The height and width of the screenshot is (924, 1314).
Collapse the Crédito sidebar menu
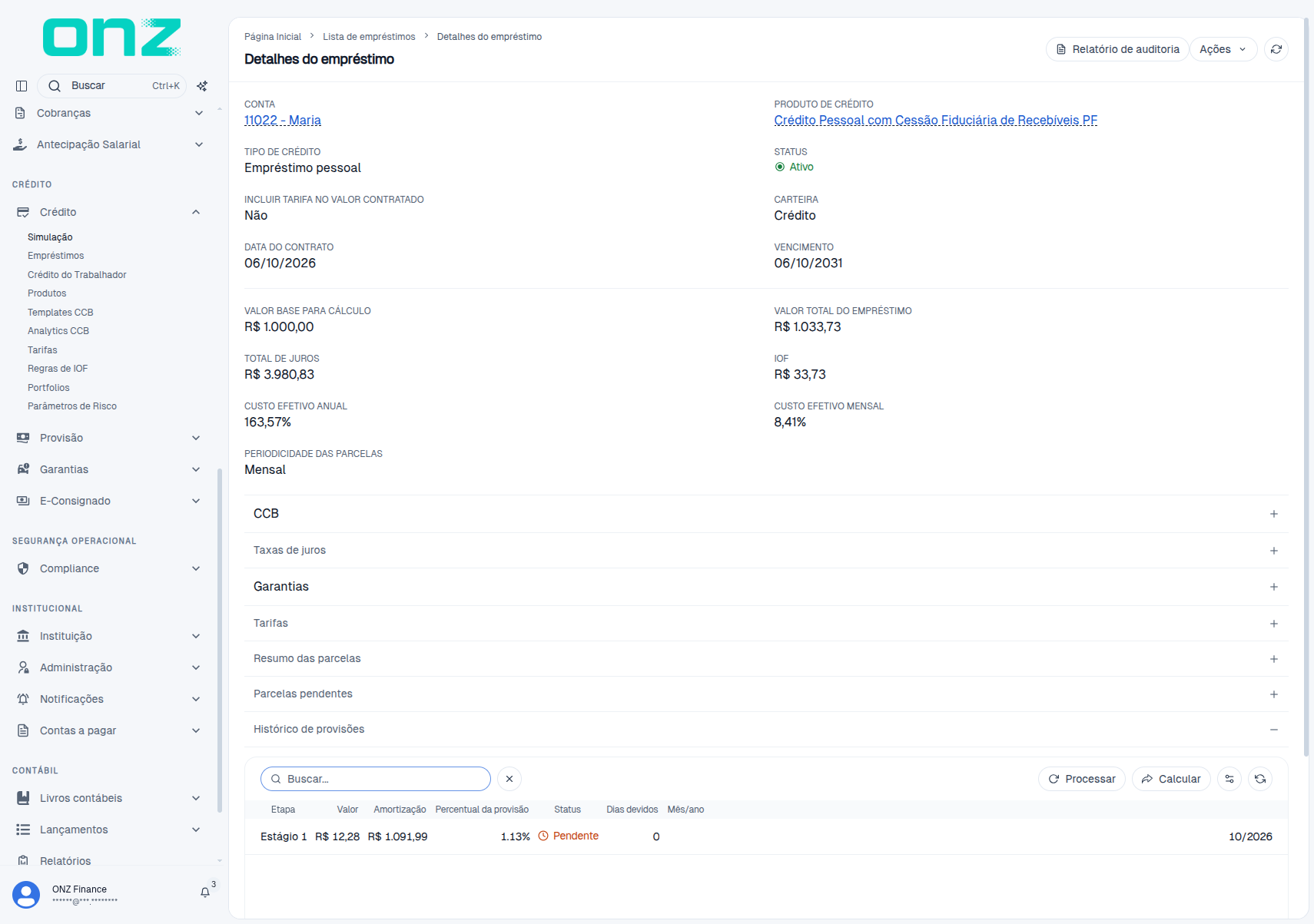(x=109, y=212)
